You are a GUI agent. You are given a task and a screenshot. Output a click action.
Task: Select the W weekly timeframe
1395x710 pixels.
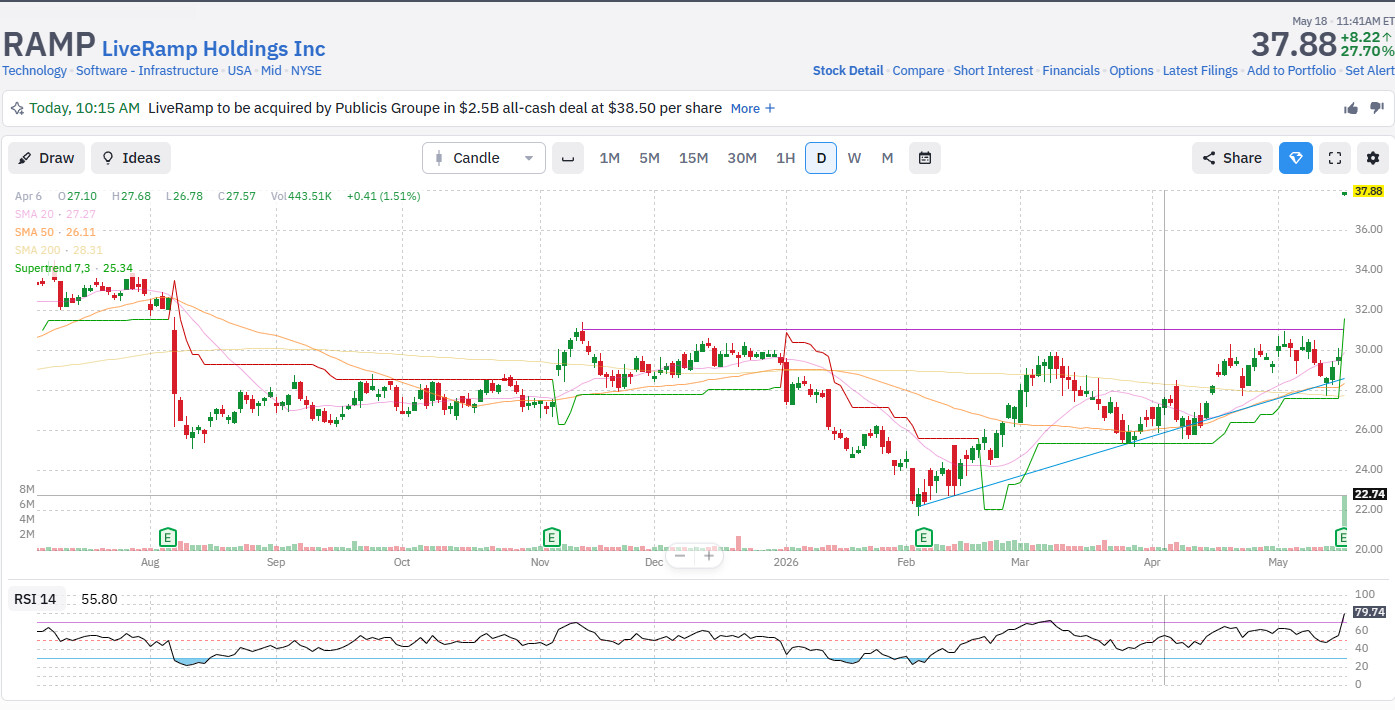(854, 158)
